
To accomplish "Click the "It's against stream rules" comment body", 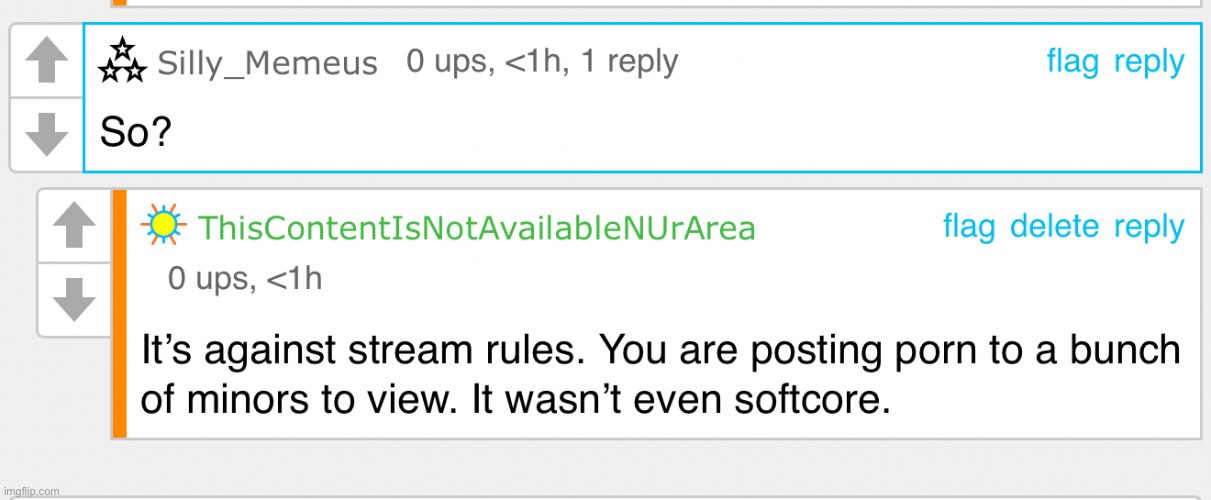I will point(660,375).
